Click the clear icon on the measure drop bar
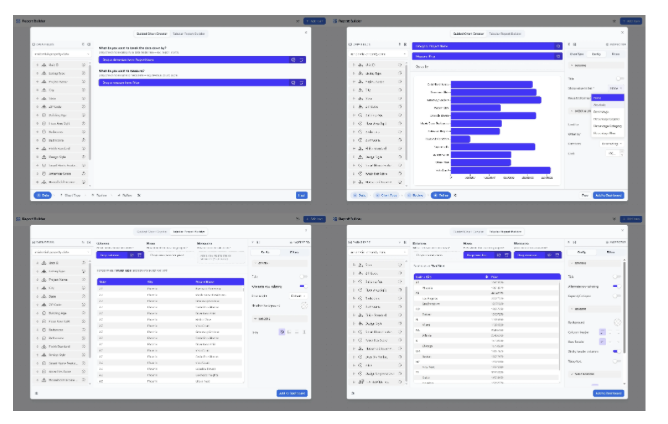The image size is (668, 424). pos(301,83)
